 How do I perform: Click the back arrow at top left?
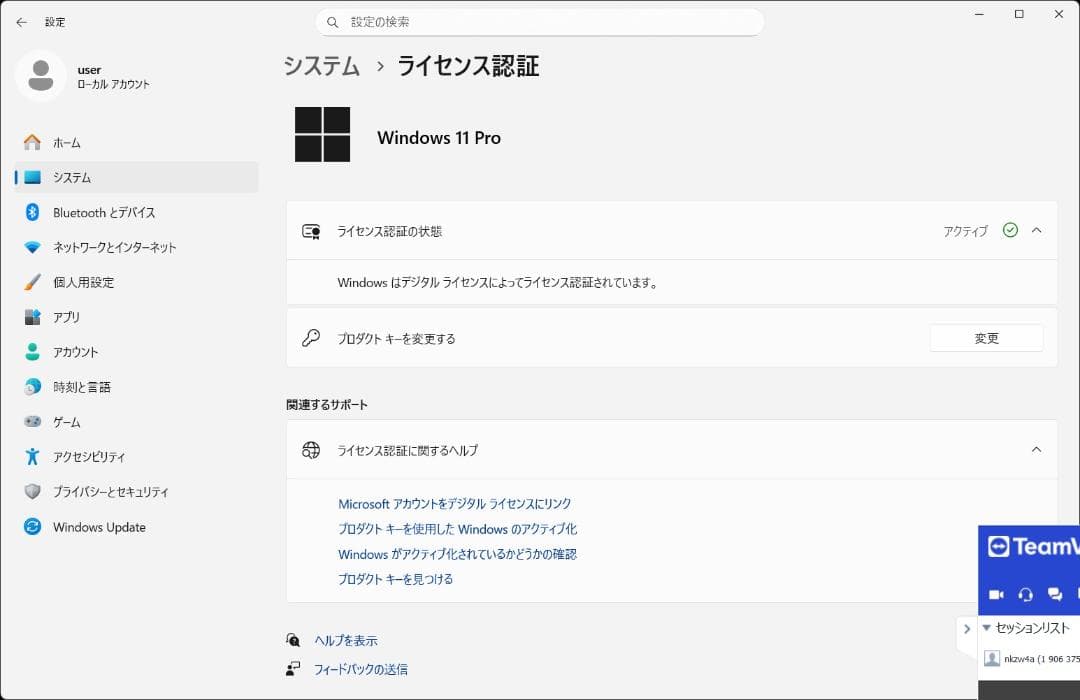point(20,21)
